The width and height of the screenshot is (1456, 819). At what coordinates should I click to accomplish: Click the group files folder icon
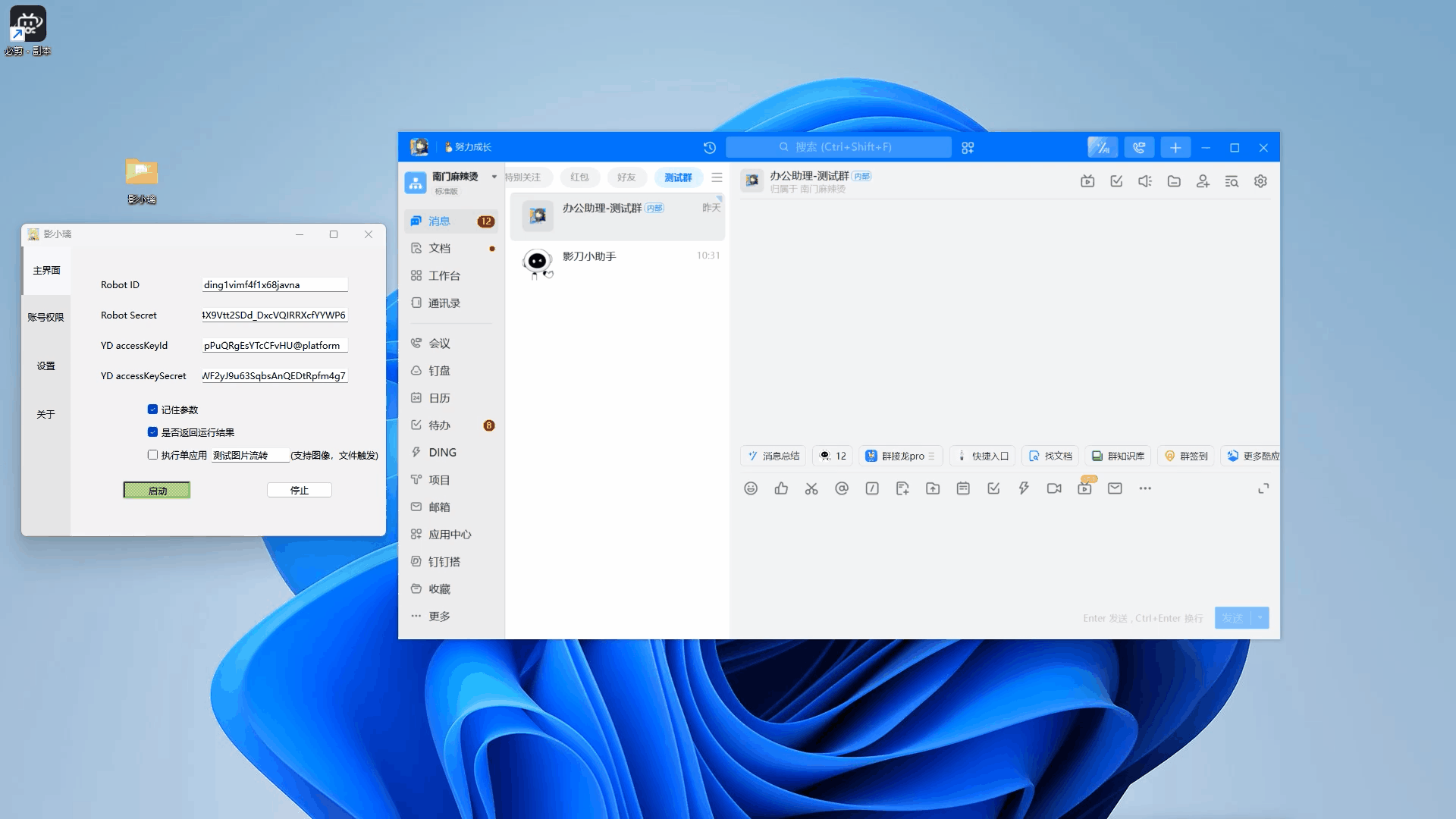click(1174, 181)
